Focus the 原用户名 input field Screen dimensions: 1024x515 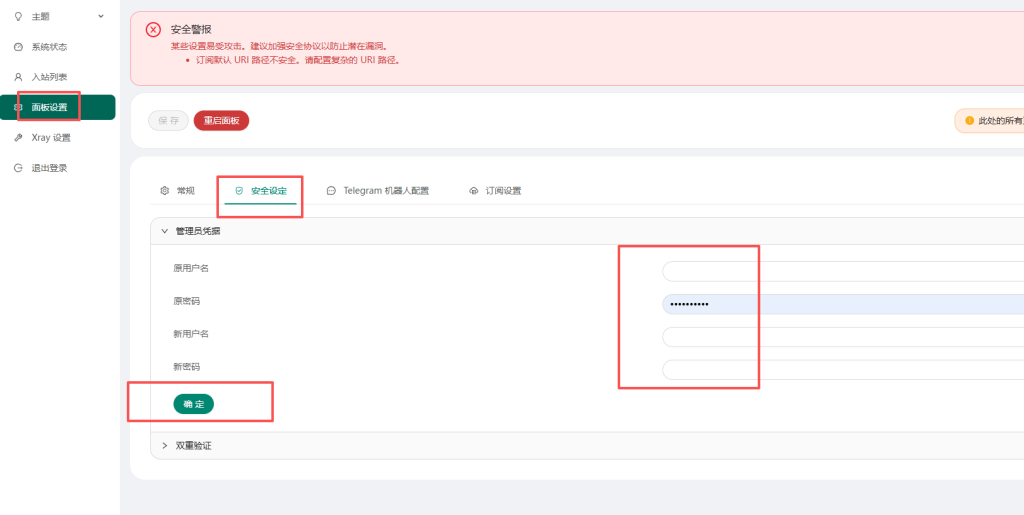click(x=843, y=271)
